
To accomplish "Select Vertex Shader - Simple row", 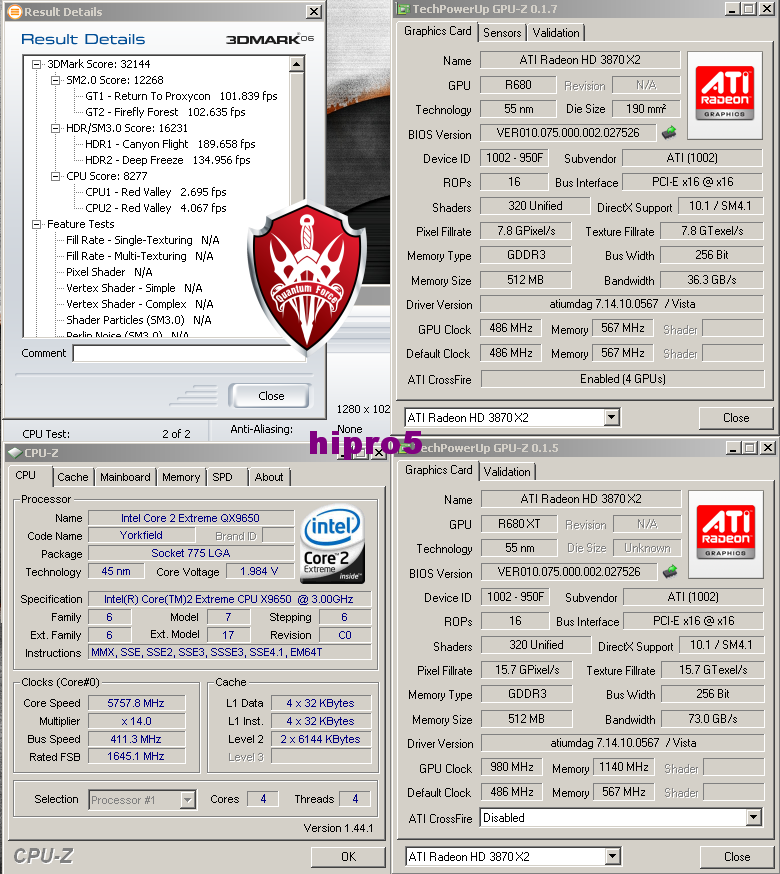I will pyautogui.click(x=134, y=288).
